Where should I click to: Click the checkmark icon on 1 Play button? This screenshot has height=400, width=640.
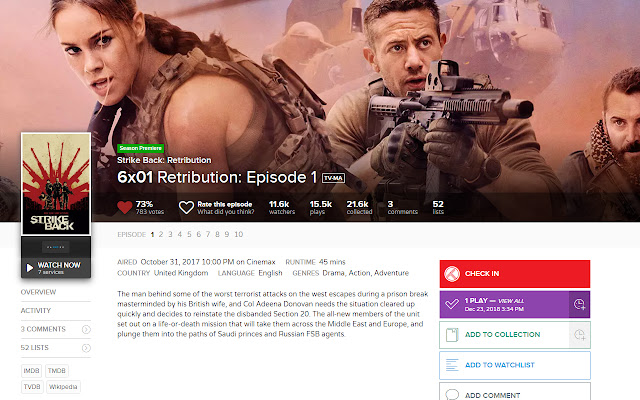coord(452,304)
